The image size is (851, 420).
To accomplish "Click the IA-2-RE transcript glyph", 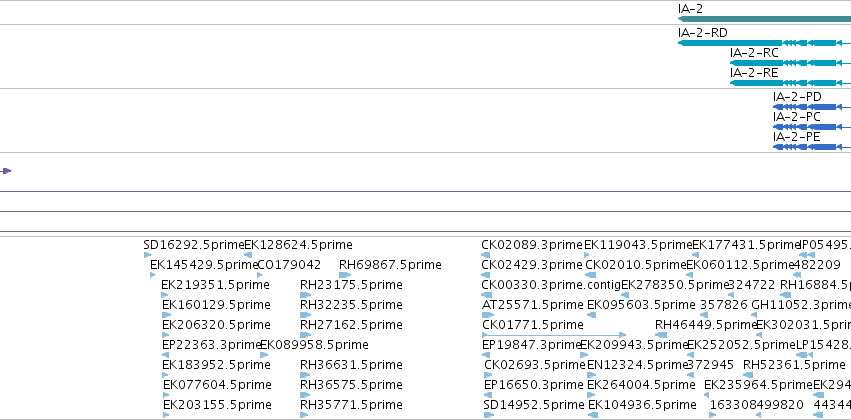I will click(790, 83).
